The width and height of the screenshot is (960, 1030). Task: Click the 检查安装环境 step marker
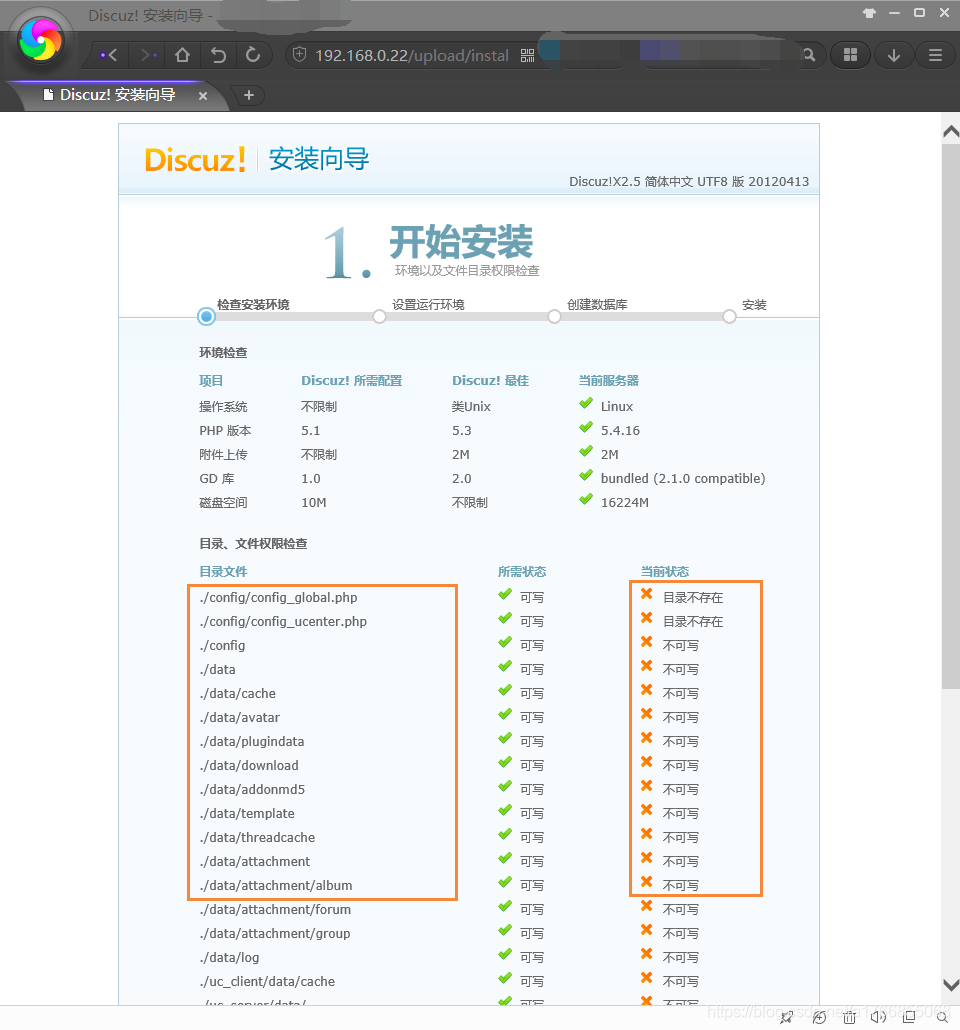pos(206,317)
